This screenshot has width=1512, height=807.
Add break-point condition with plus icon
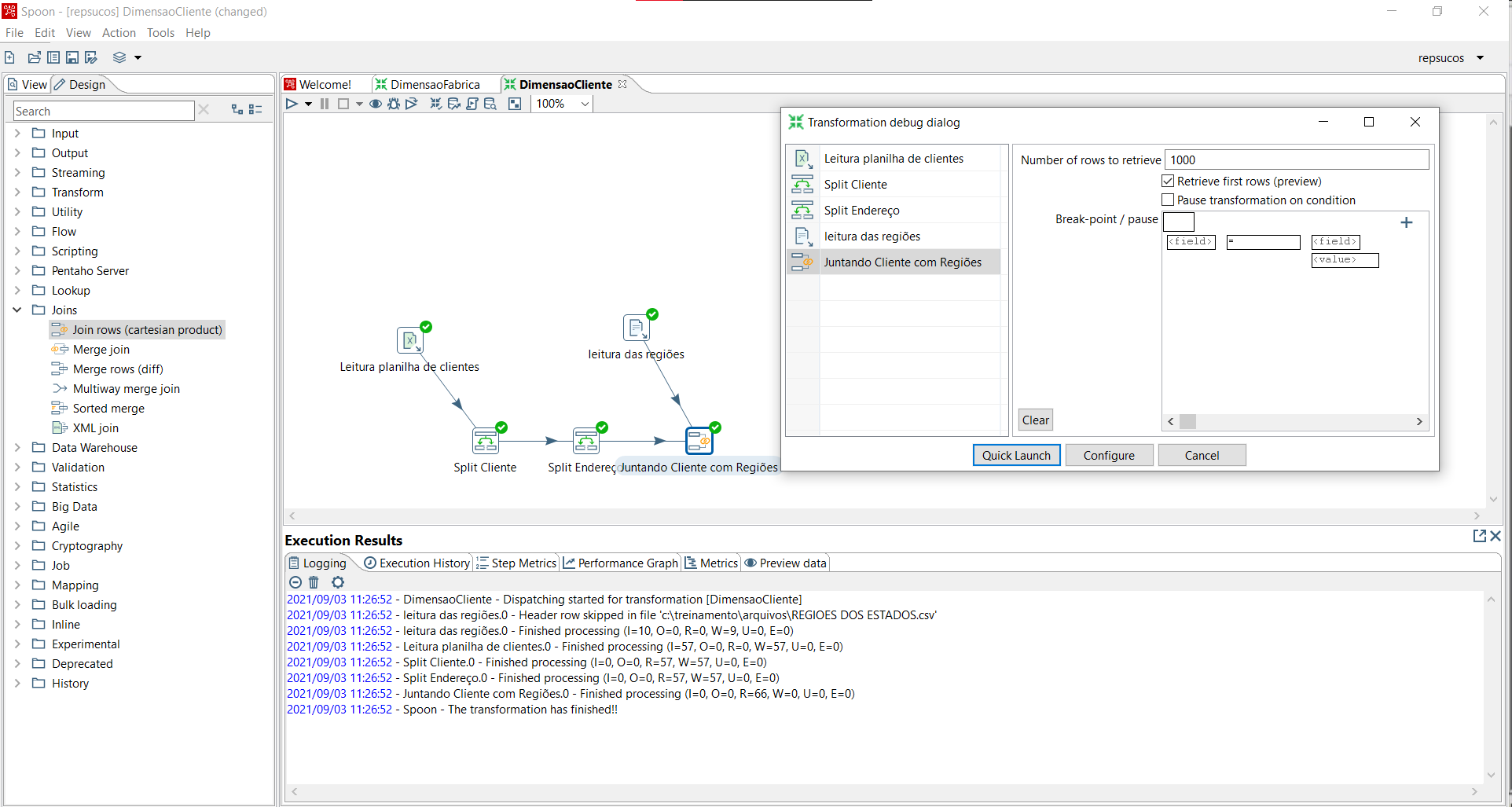coord(1407,222)
